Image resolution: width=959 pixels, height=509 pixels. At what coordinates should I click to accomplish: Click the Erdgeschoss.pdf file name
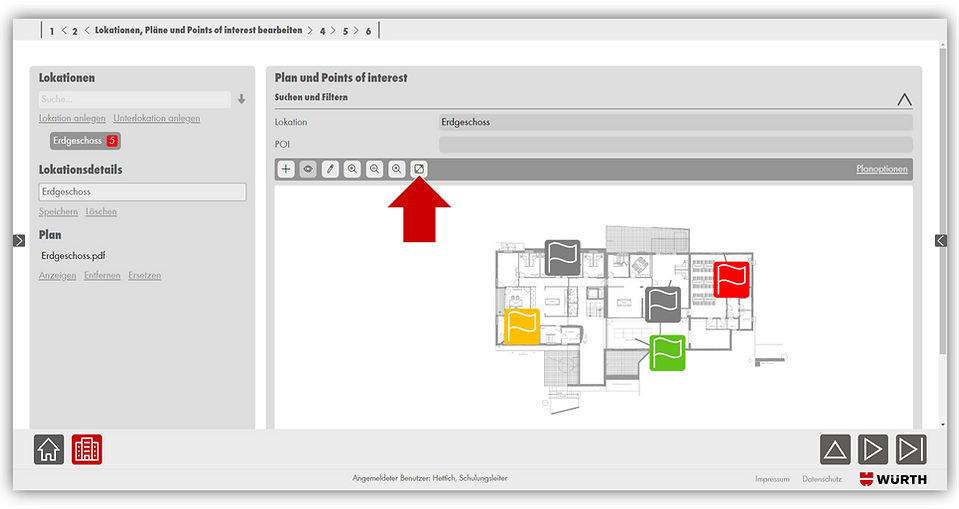pyautogui.click(x=73, y=256)
